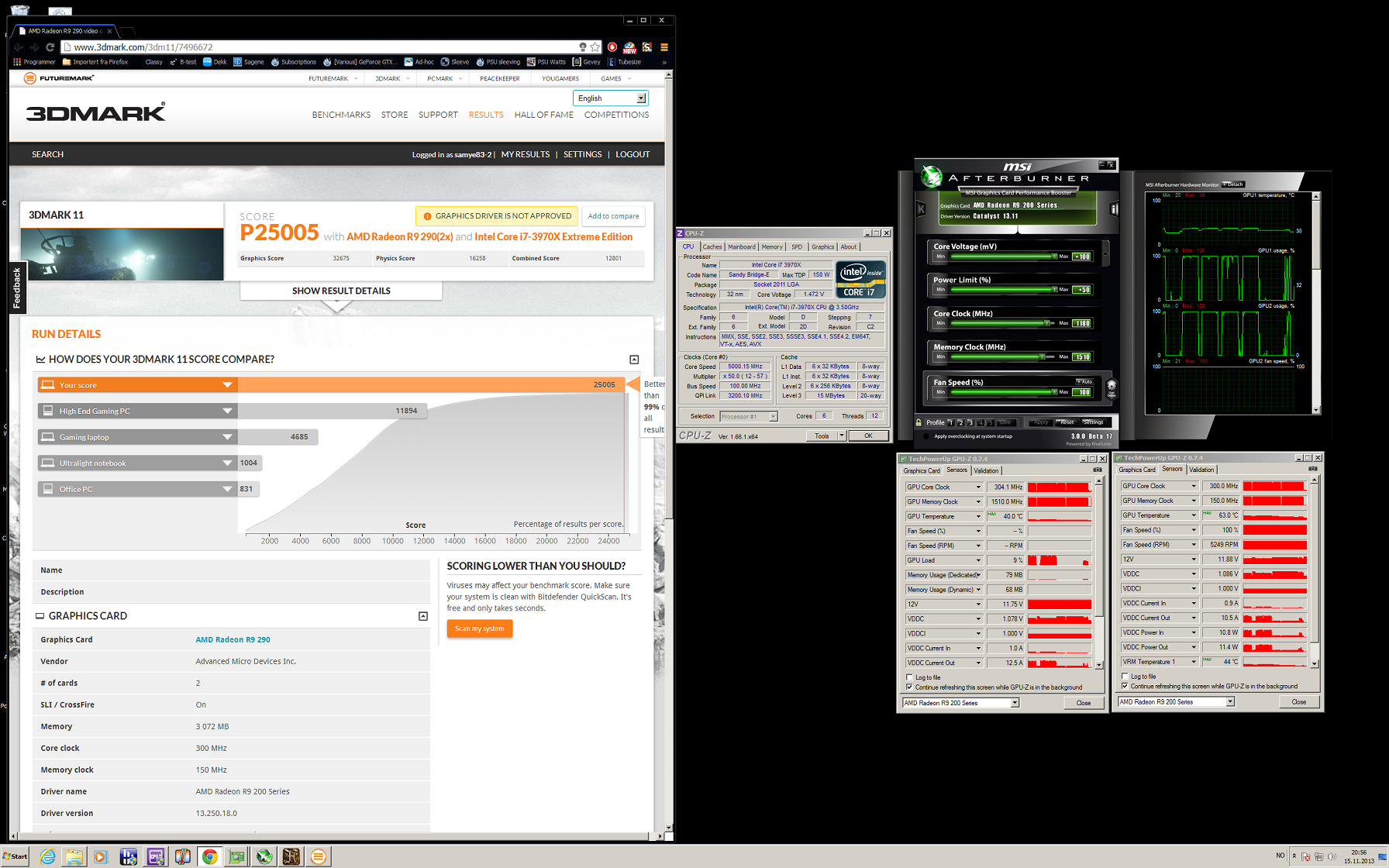Screen dimensions: 1389x868
Task: Collapse the score comparison section icon
Action: coord(634,360)
